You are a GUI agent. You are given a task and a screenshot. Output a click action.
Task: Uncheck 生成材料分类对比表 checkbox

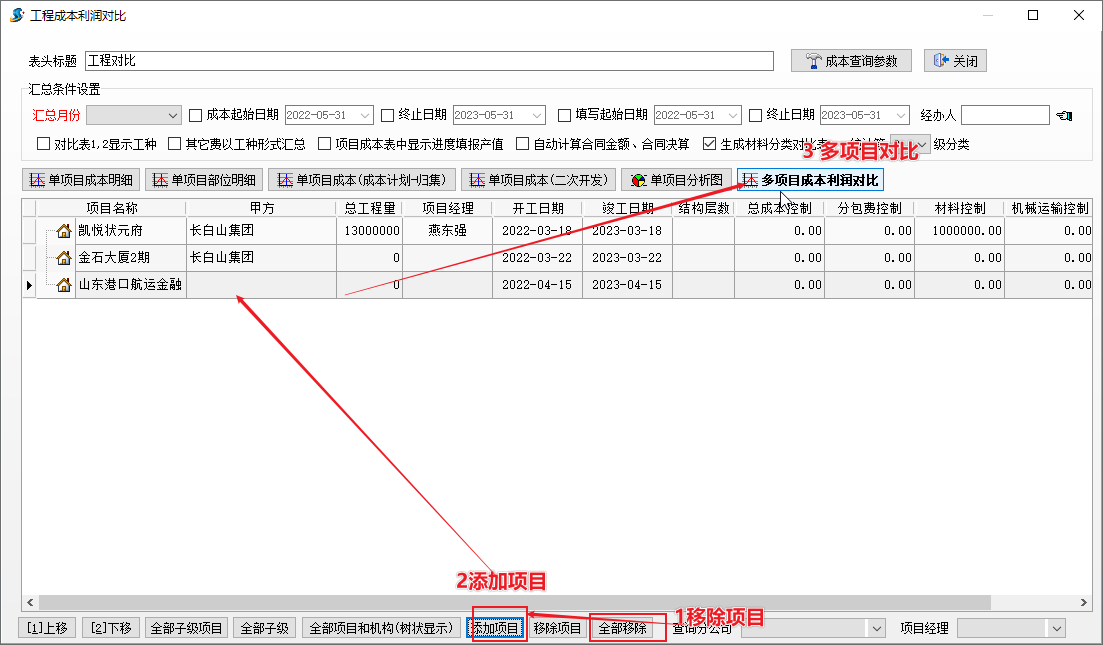710,144
